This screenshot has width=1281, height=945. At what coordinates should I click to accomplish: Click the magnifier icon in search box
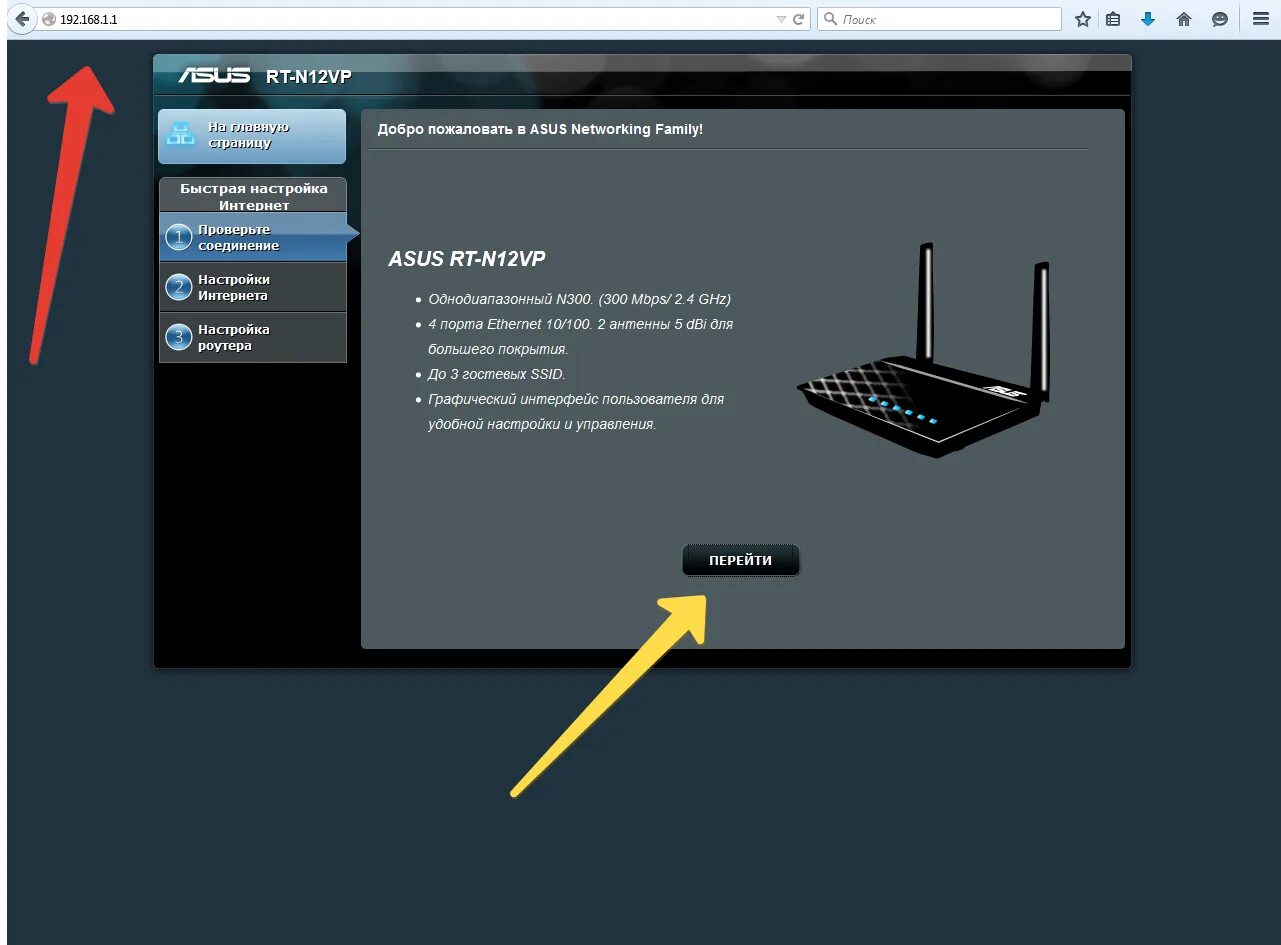830,19
